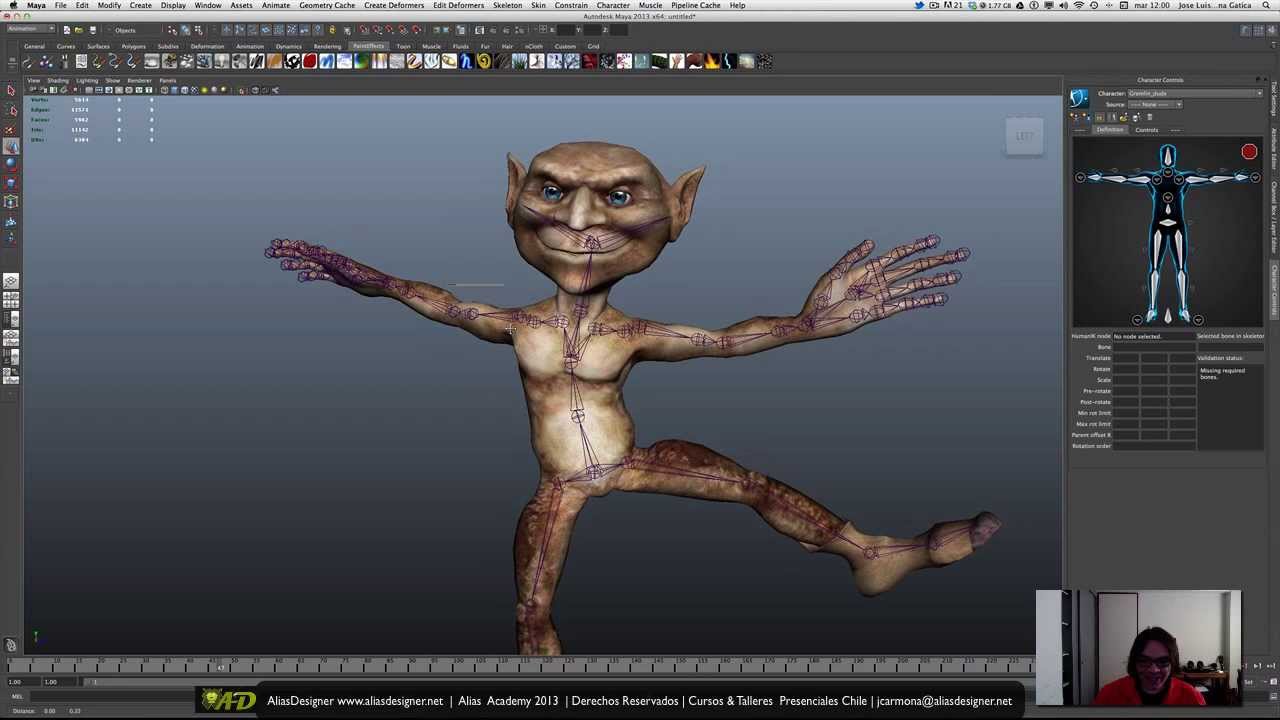Open the Pipeline Cache menu
Viewport: 1280px width, 720px height.
(x=696, y=5)
